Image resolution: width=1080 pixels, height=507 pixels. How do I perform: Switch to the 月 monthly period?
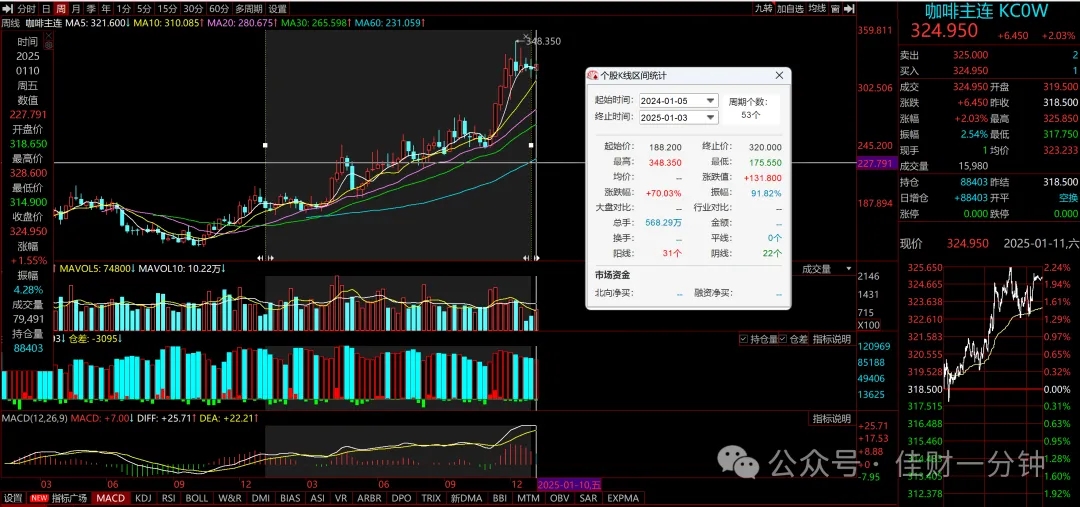click(75, 9)
